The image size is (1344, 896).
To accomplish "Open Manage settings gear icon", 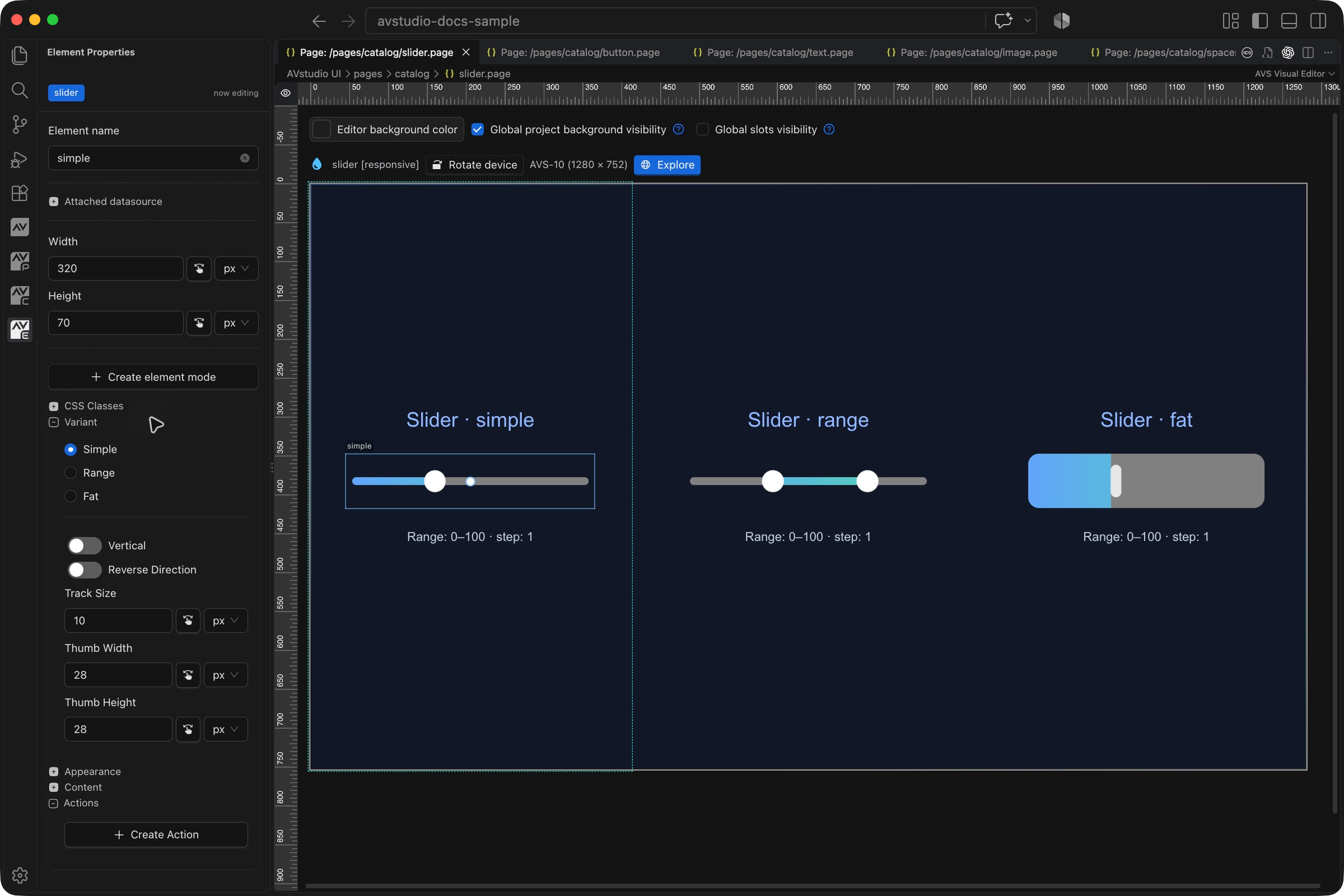I will [x=20, y=875].
